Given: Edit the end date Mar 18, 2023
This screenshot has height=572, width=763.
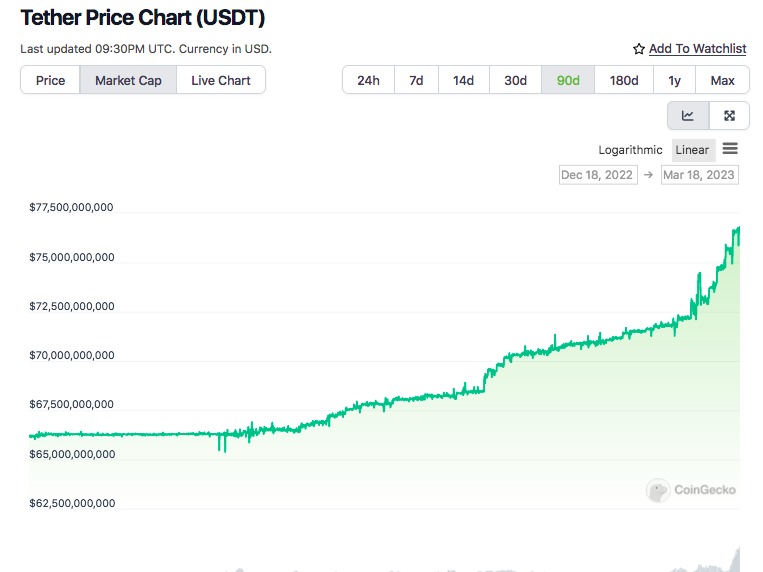Looking at the screenshot, I should coord(699,175).
